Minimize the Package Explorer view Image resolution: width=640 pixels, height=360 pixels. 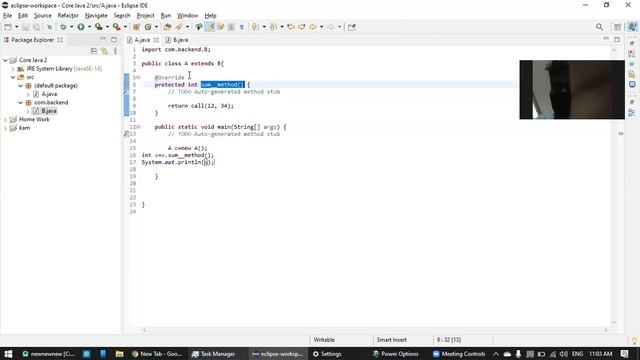102,39
